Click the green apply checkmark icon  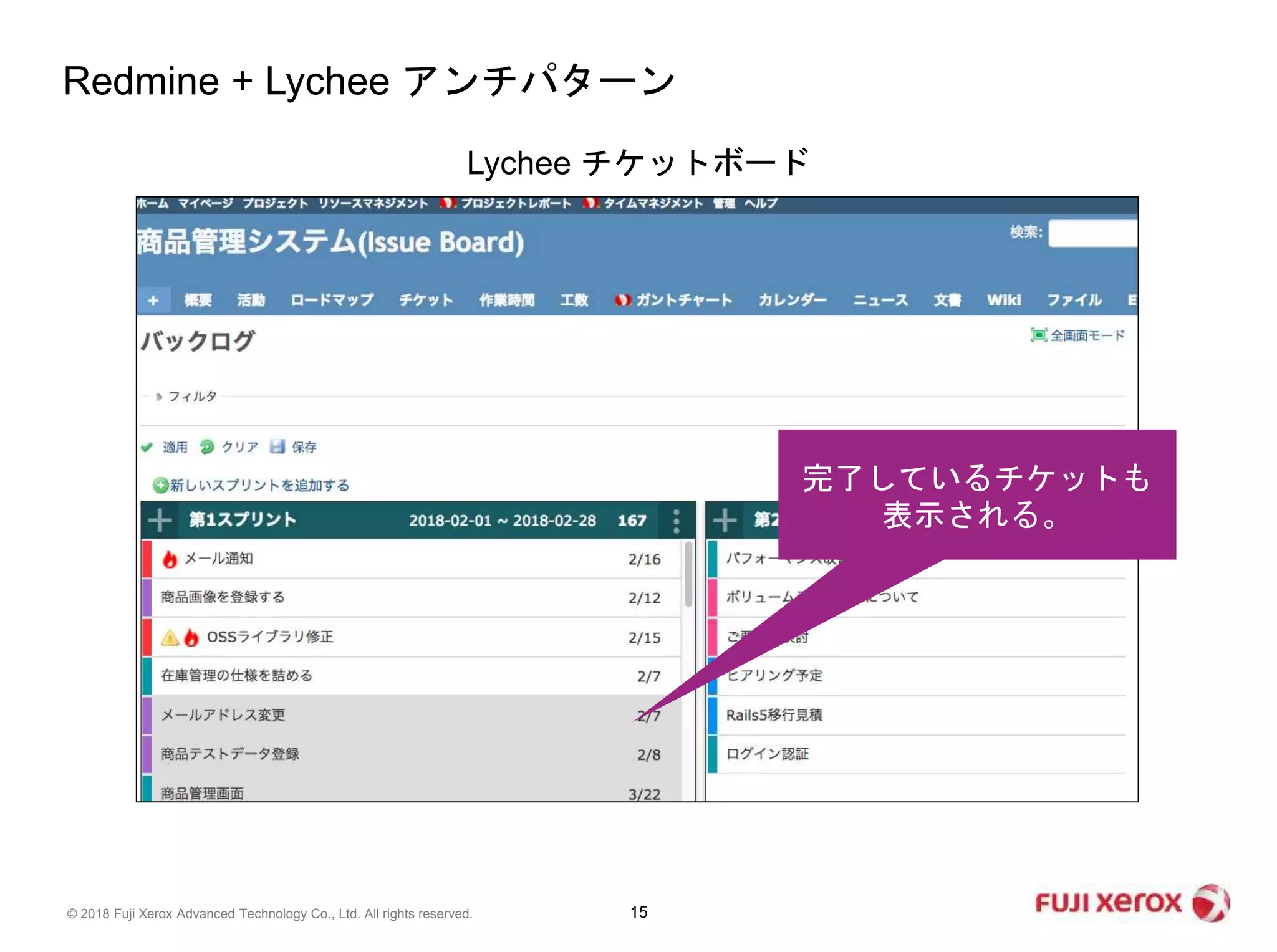(147, 447)
